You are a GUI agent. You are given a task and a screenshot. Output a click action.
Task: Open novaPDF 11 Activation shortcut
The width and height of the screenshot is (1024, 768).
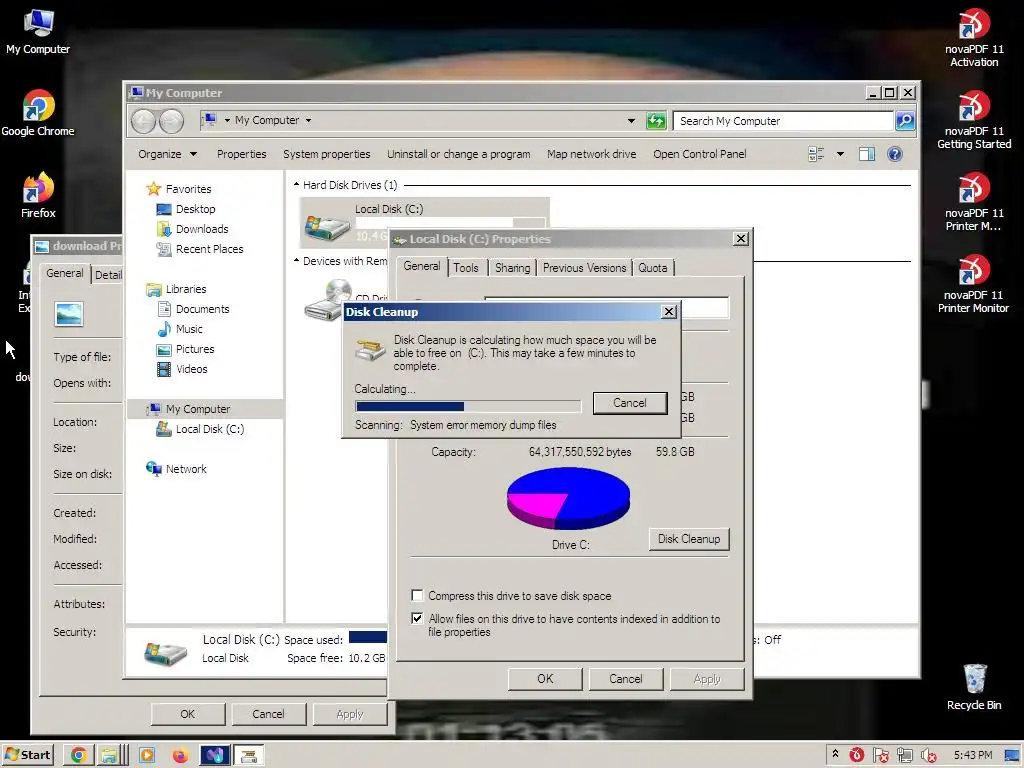point(974,38)
